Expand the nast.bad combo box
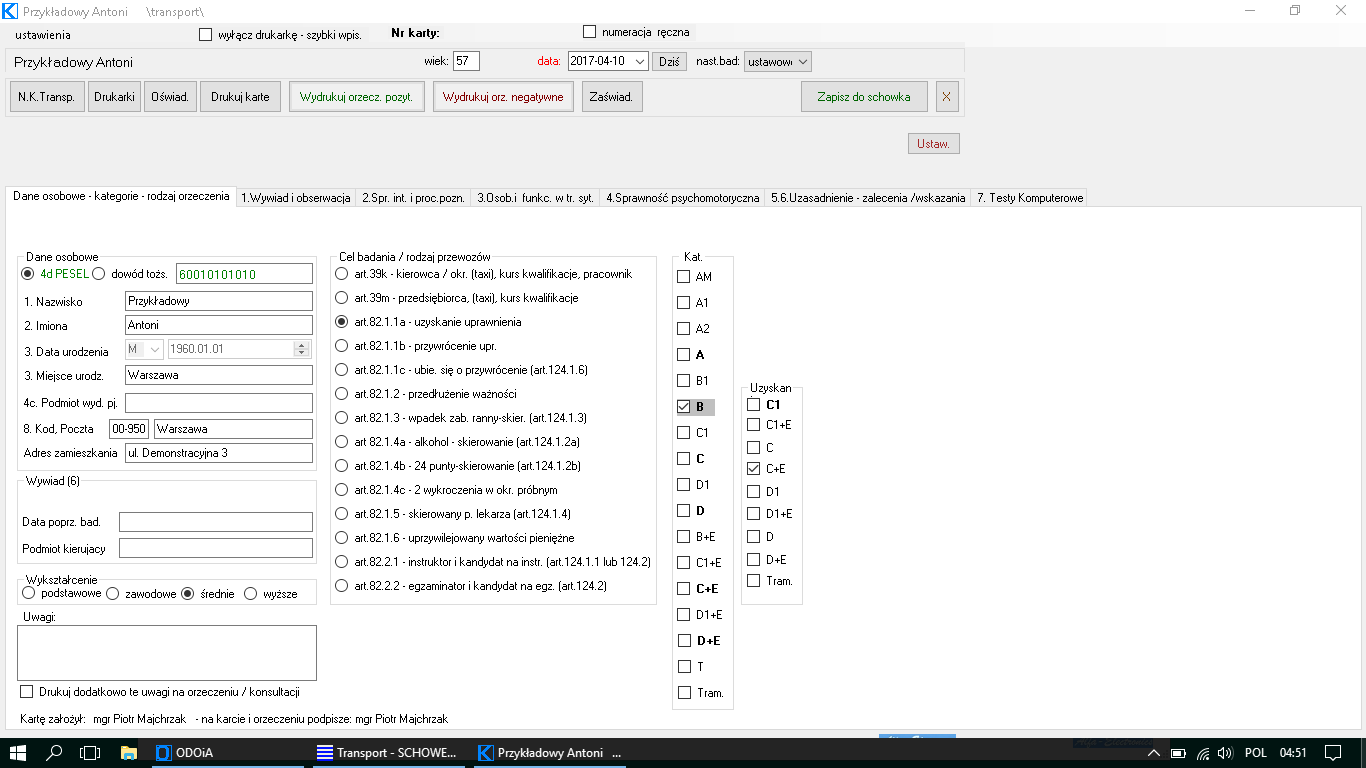The width and height of the screenshot is (1366, 768). (x=802, y=61)
